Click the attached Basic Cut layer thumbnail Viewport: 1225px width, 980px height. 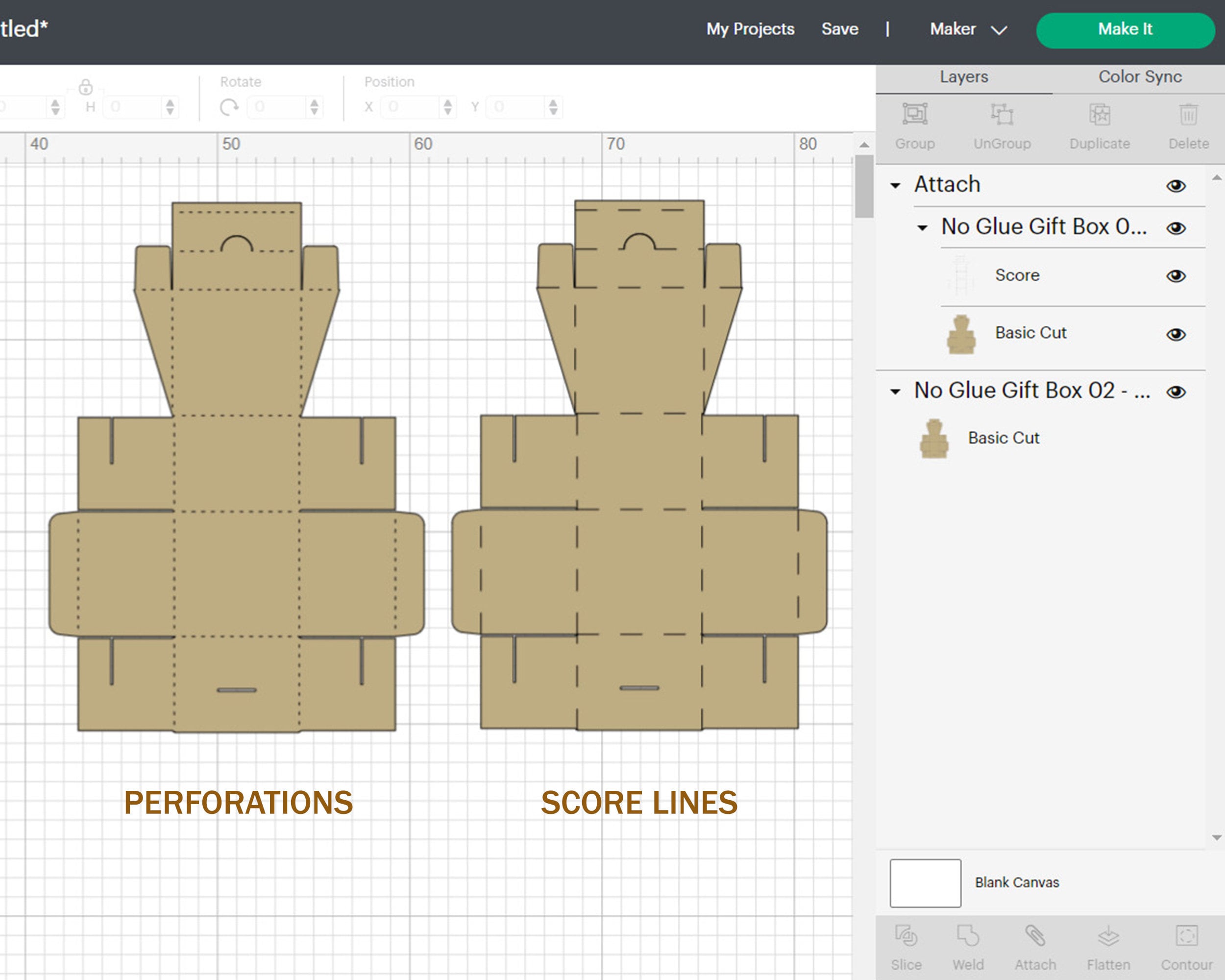click(x=961, y=334)
